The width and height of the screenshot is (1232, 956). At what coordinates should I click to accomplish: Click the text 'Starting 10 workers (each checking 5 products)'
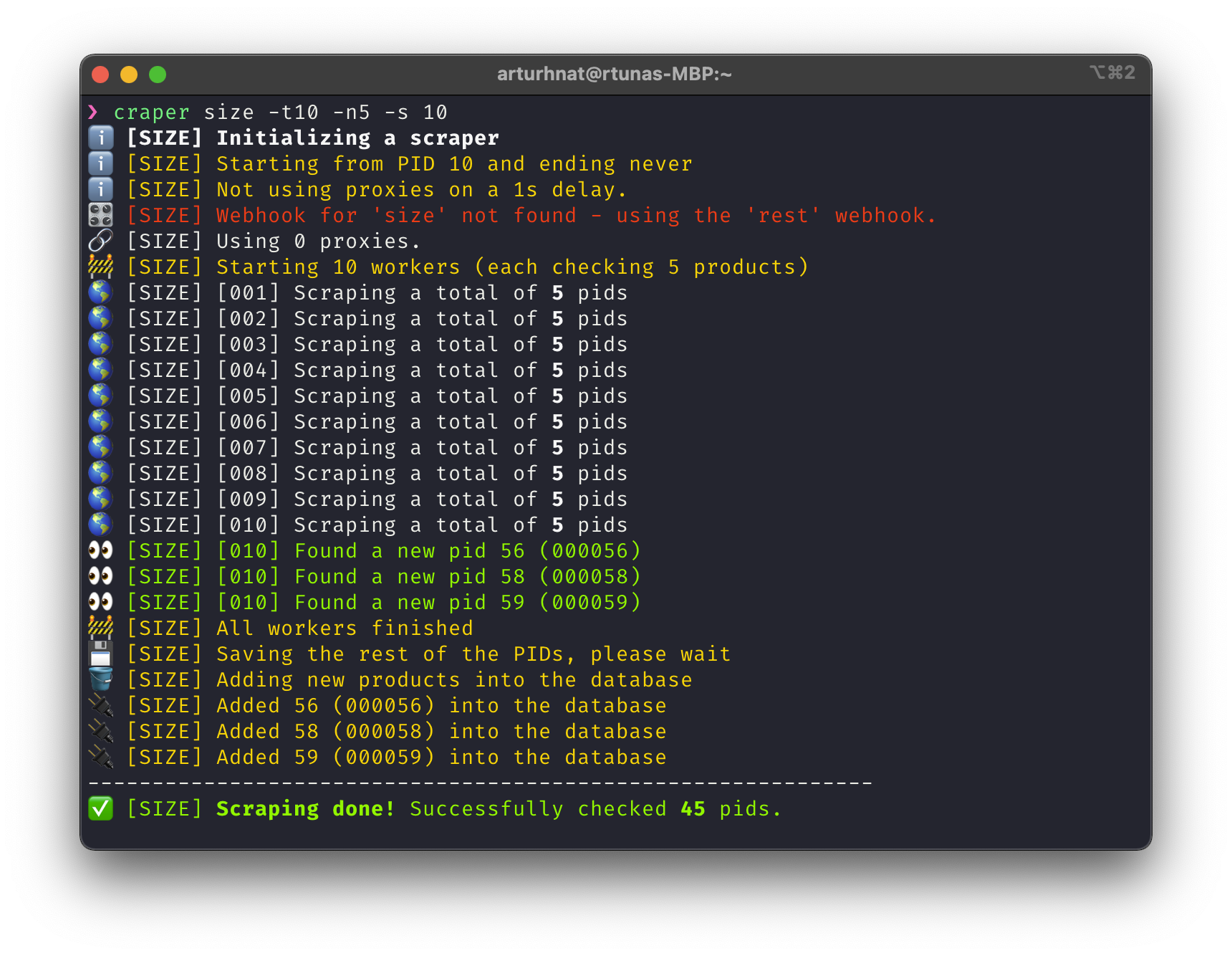point(512,267)
